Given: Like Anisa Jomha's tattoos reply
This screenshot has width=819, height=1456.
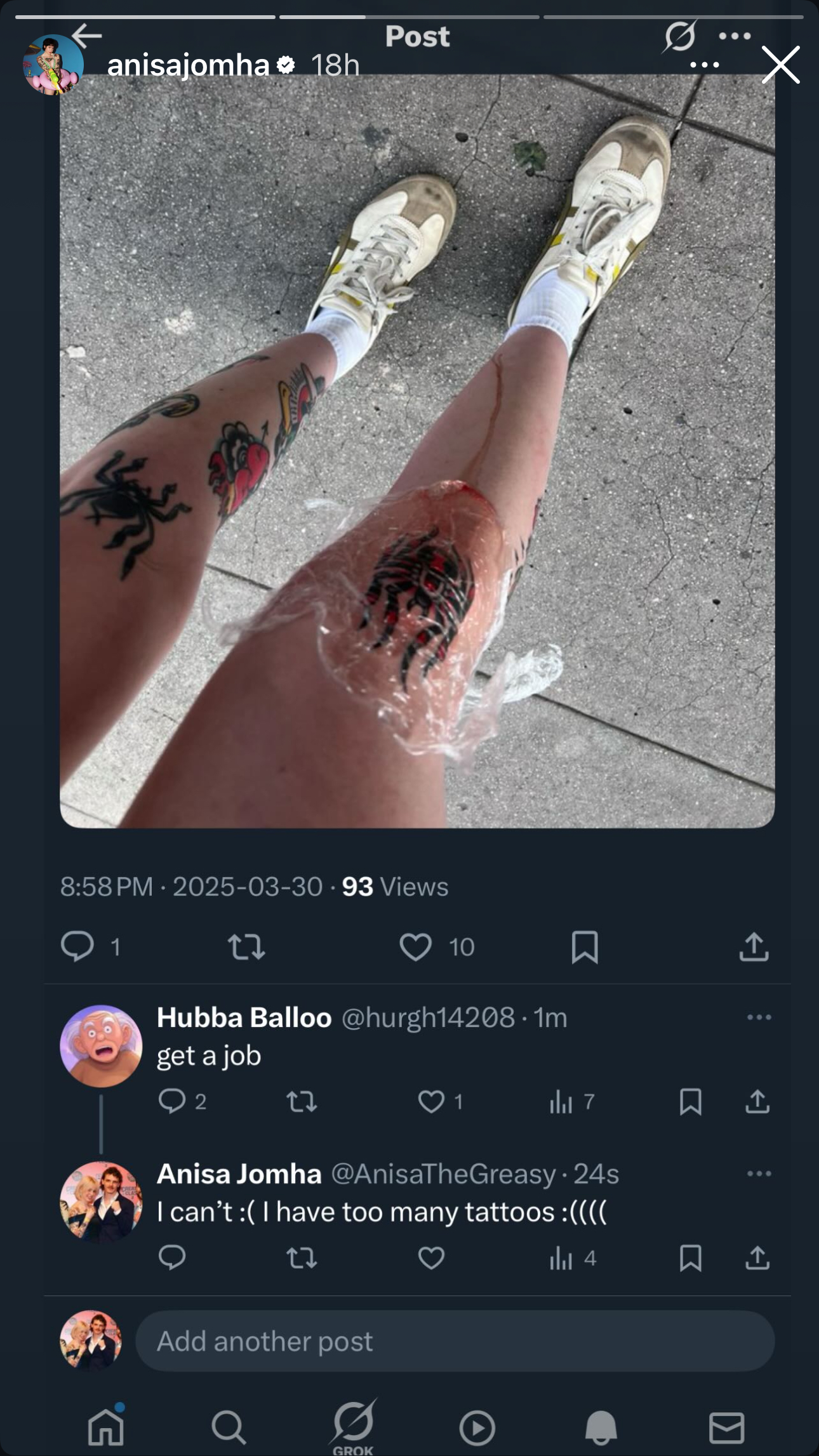Looking at the screenshot, I should pyautogui.click(x=431, y=1257).
